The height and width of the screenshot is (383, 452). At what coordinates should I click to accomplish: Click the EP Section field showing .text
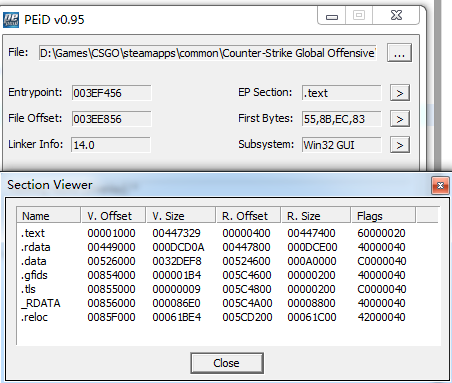point(341,93)
